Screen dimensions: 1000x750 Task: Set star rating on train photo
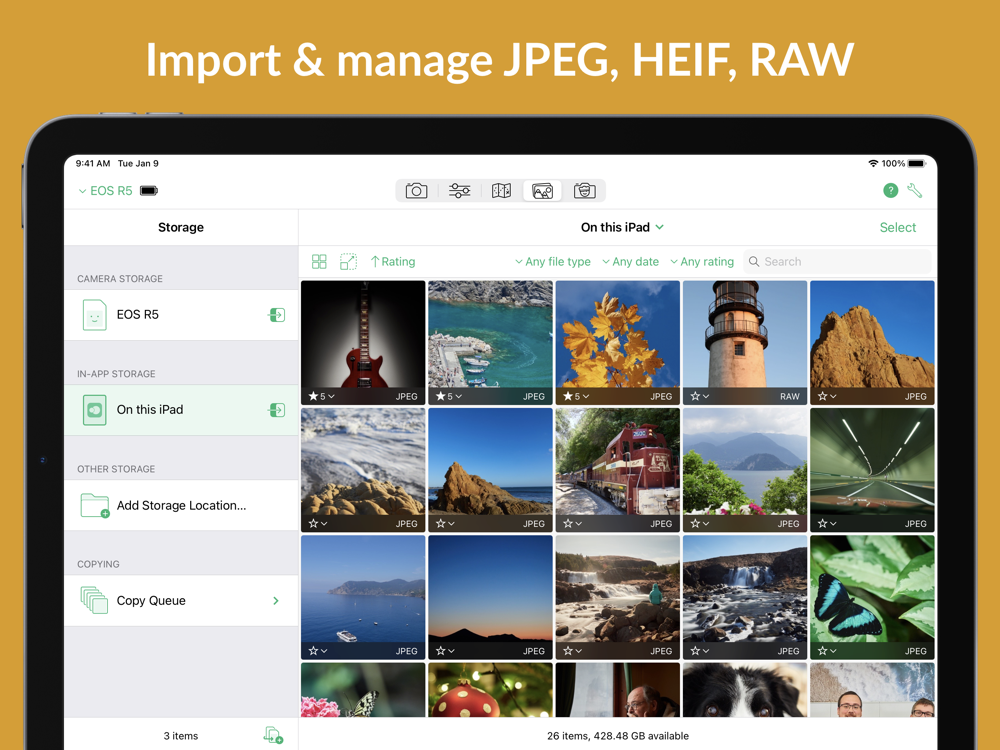[572, 524]
